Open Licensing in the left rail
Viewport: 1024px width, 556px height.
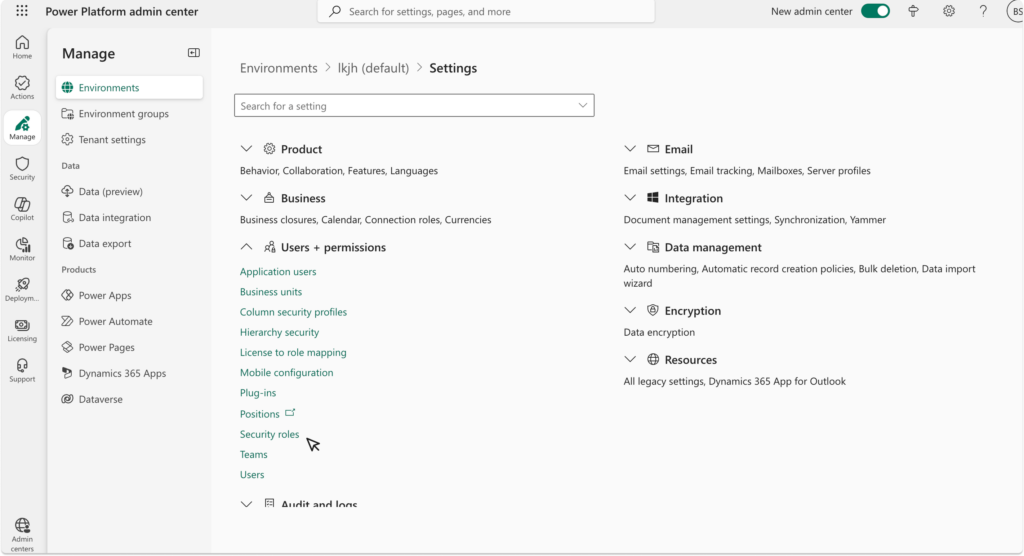22,329
